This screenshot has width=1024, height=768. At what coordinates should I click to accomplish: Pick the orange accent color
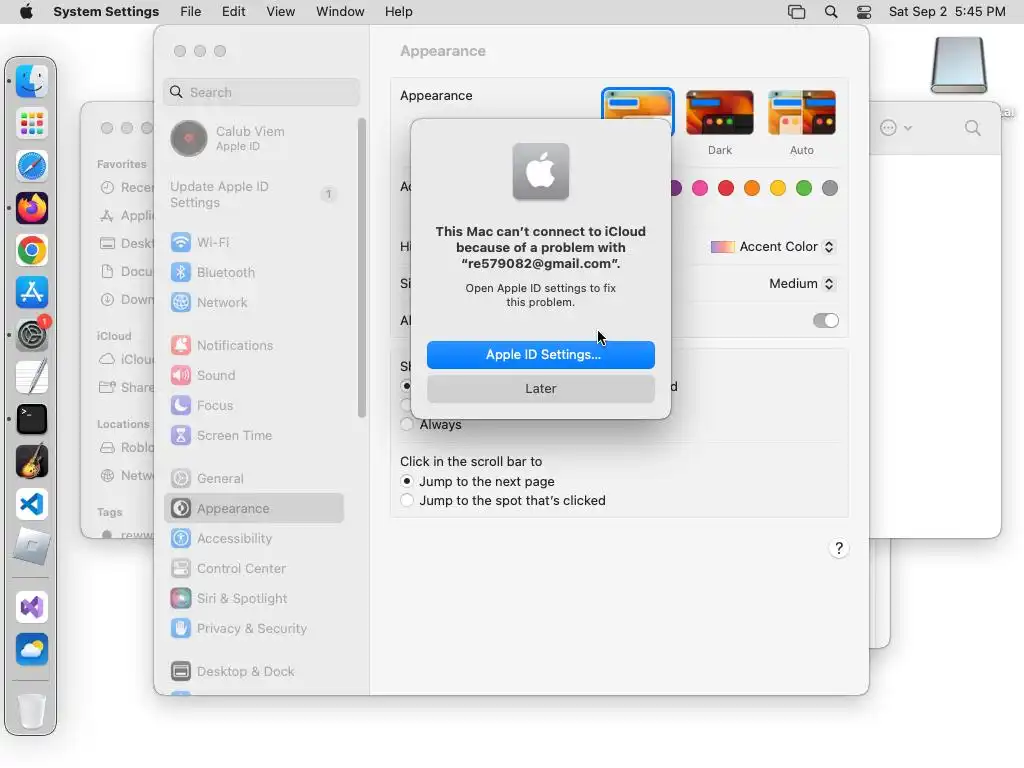coord(752,188)
